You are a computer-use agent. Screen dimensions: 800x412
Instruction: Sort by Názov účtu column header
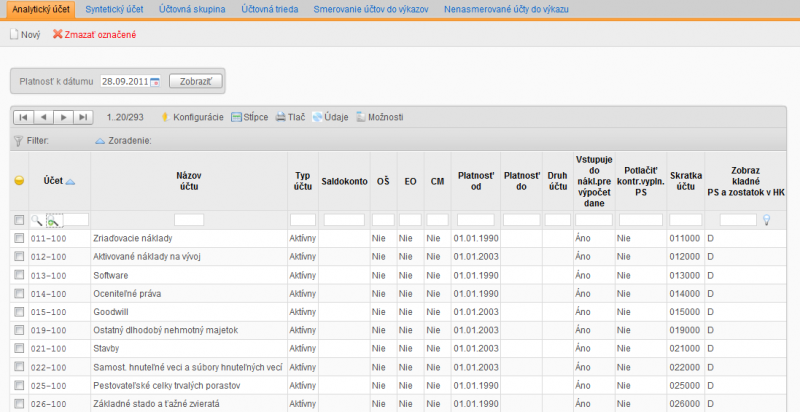coord(189,181)
